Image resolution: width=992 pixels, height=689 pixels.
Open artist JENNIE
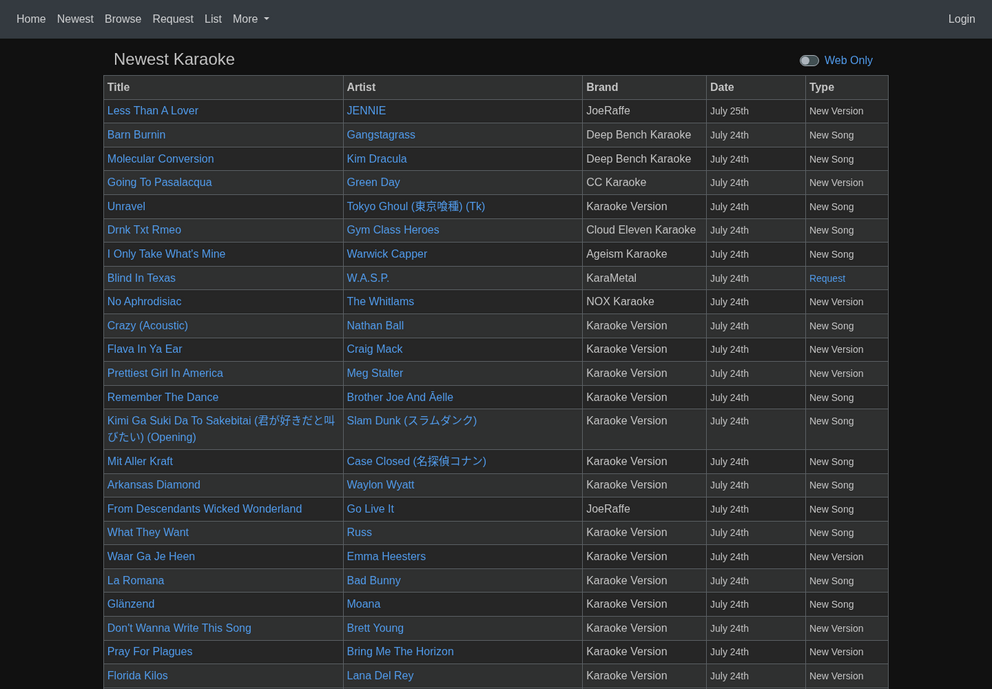point(366,111)
